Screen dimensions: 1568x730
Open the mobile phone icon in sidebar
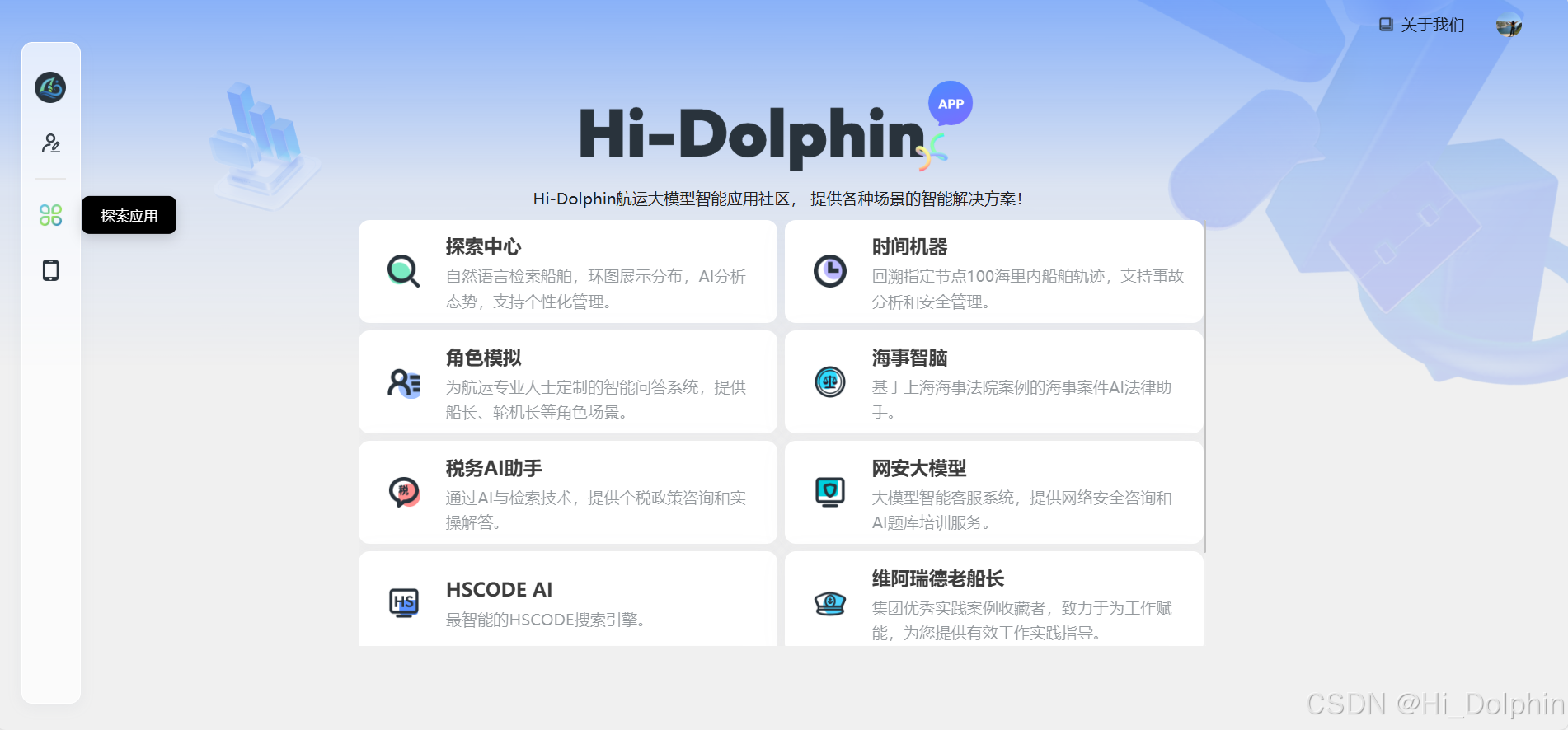(50, 270)
